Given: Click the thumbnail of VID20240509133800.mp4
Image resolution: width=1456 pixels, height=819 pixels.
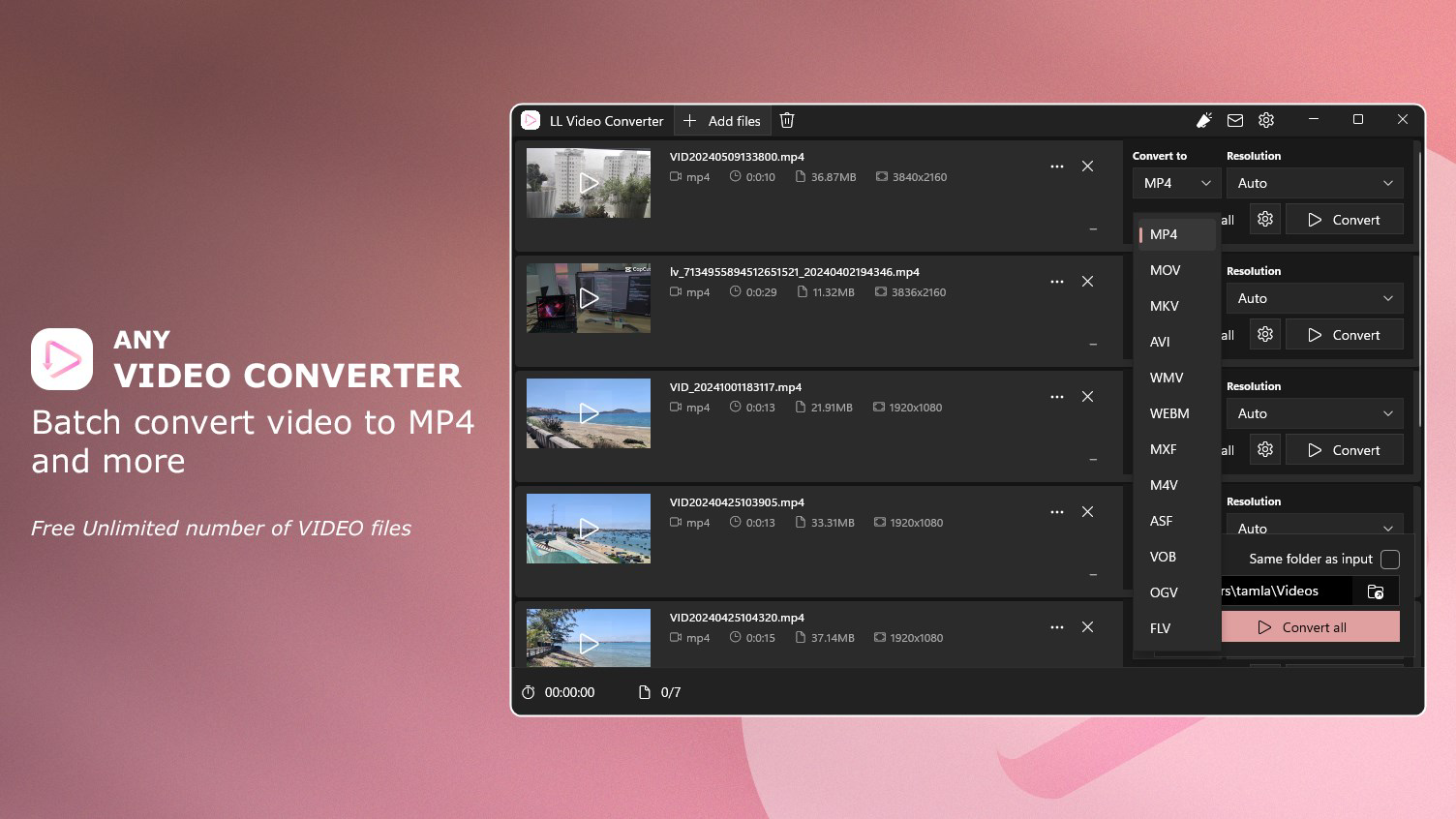Looking at the screenshot, I should tap(588, 183).
